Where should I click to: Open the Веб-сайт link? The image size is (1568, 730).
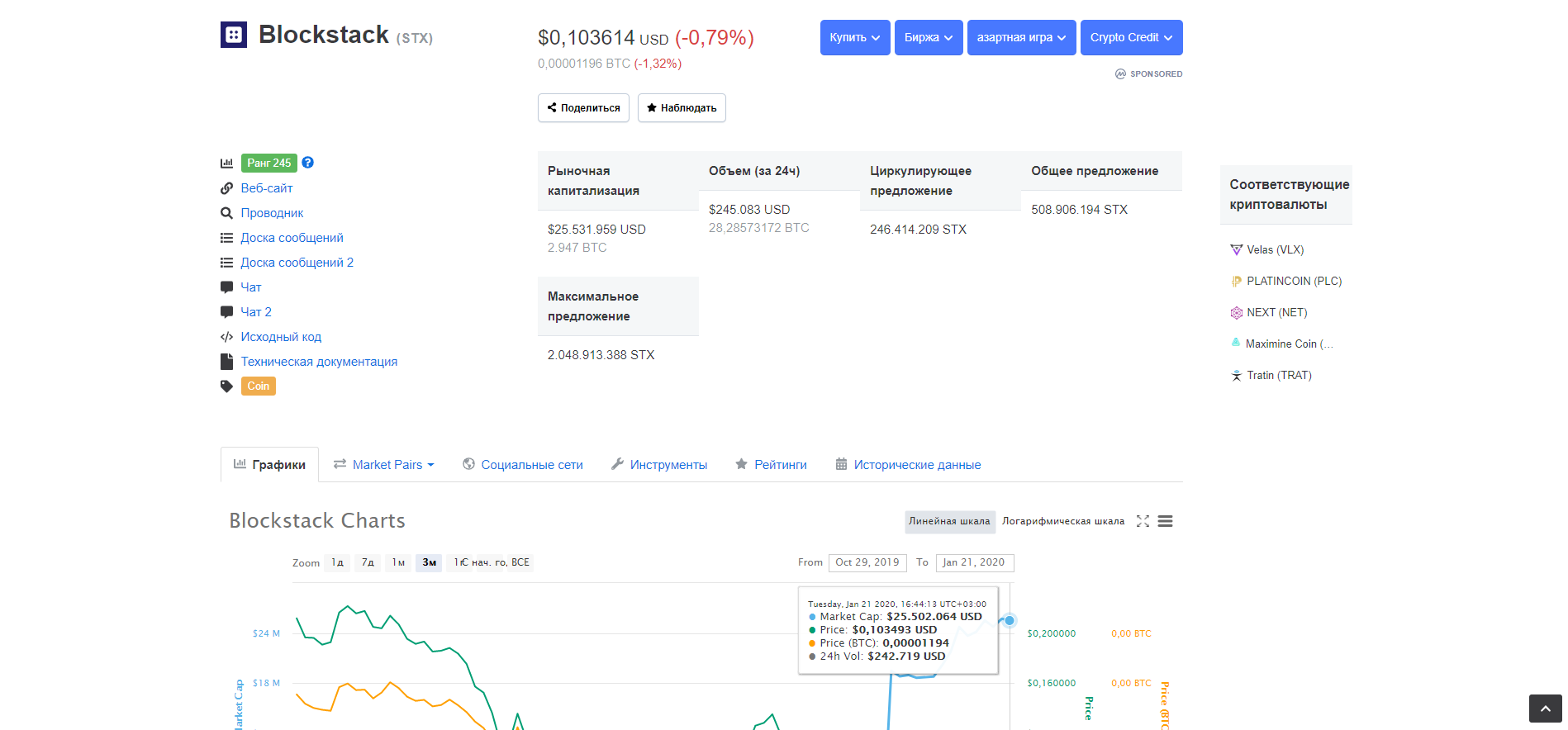point(267,188)
